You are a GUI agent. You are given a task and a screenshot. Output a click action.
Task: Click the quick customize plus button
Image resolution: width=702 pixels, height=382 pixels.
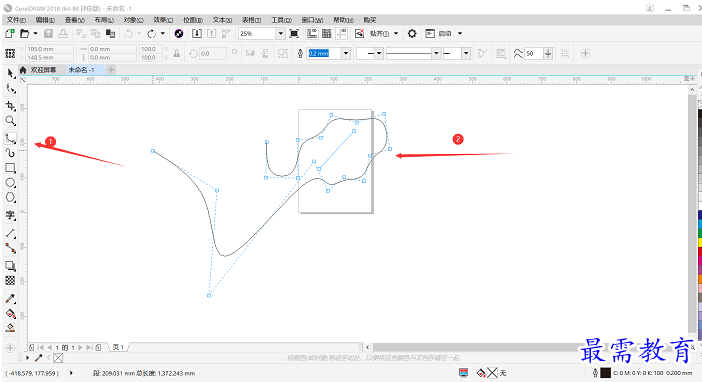(585, 53)
